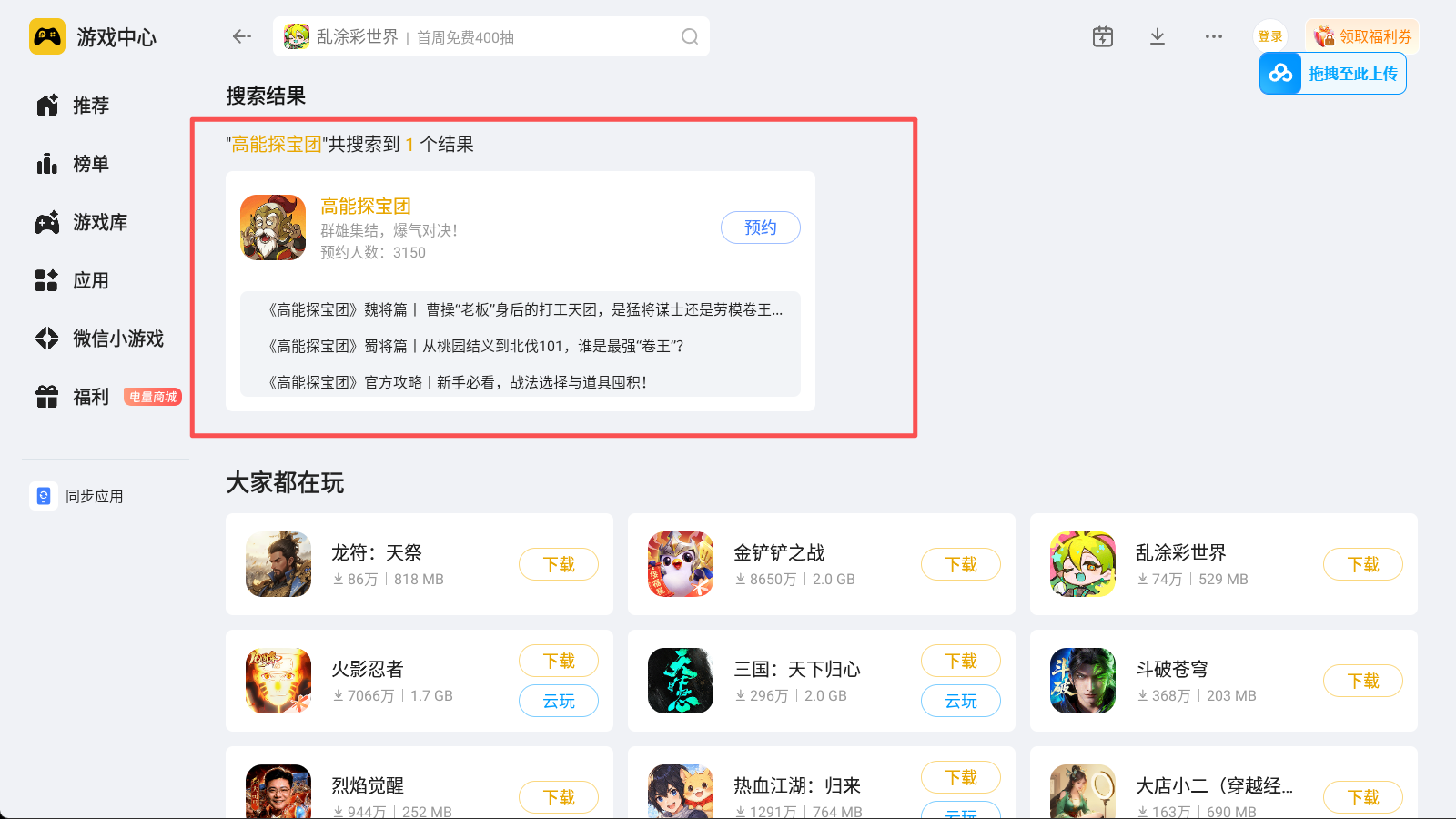Download 龙符：天祭
Image resolution: width=1456 pixels, height=819 pixels.
tap(559, 564)
